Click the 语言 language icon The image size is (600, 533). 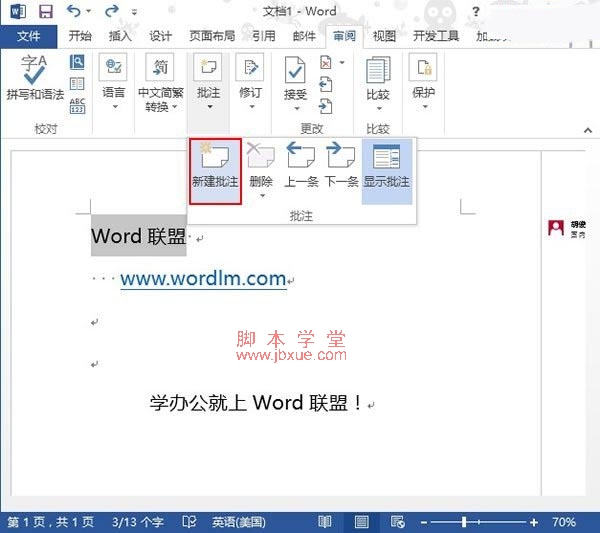(x=113, y=67)
